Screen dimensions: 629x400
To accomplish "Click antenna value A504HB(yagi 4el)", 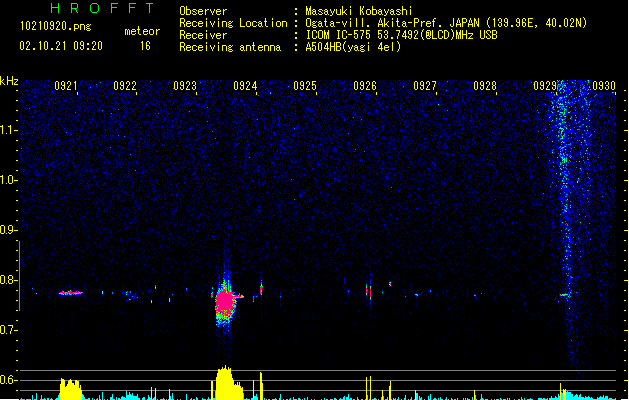I will click(x=353, y=47).
